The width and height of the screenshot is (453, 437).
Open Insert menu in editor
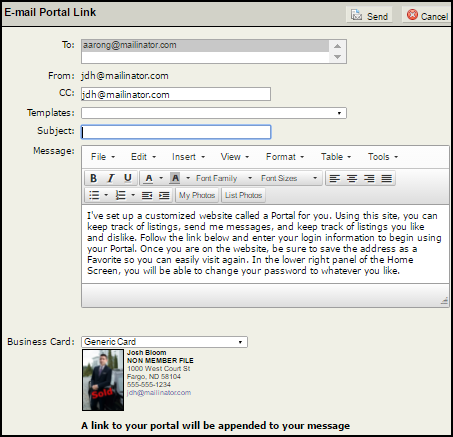188,157
